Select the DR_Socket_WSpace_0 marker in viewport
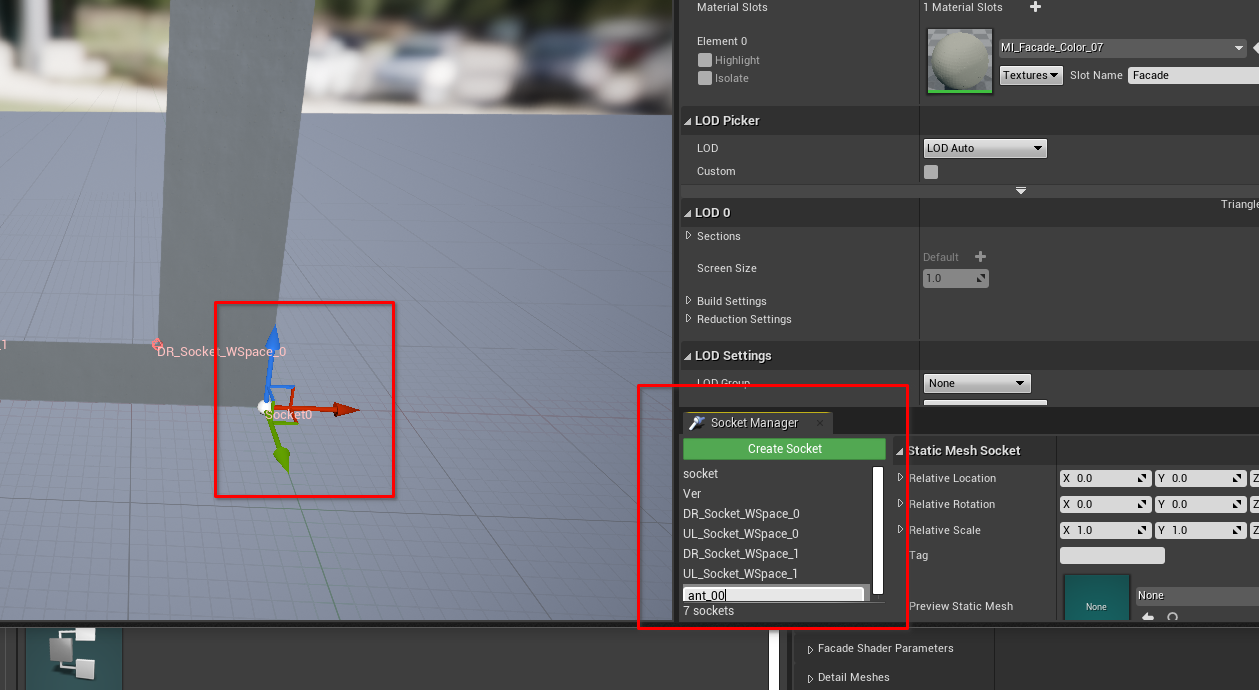The height and width of the screenshot is (690, 1259). [x=157, y=345]
